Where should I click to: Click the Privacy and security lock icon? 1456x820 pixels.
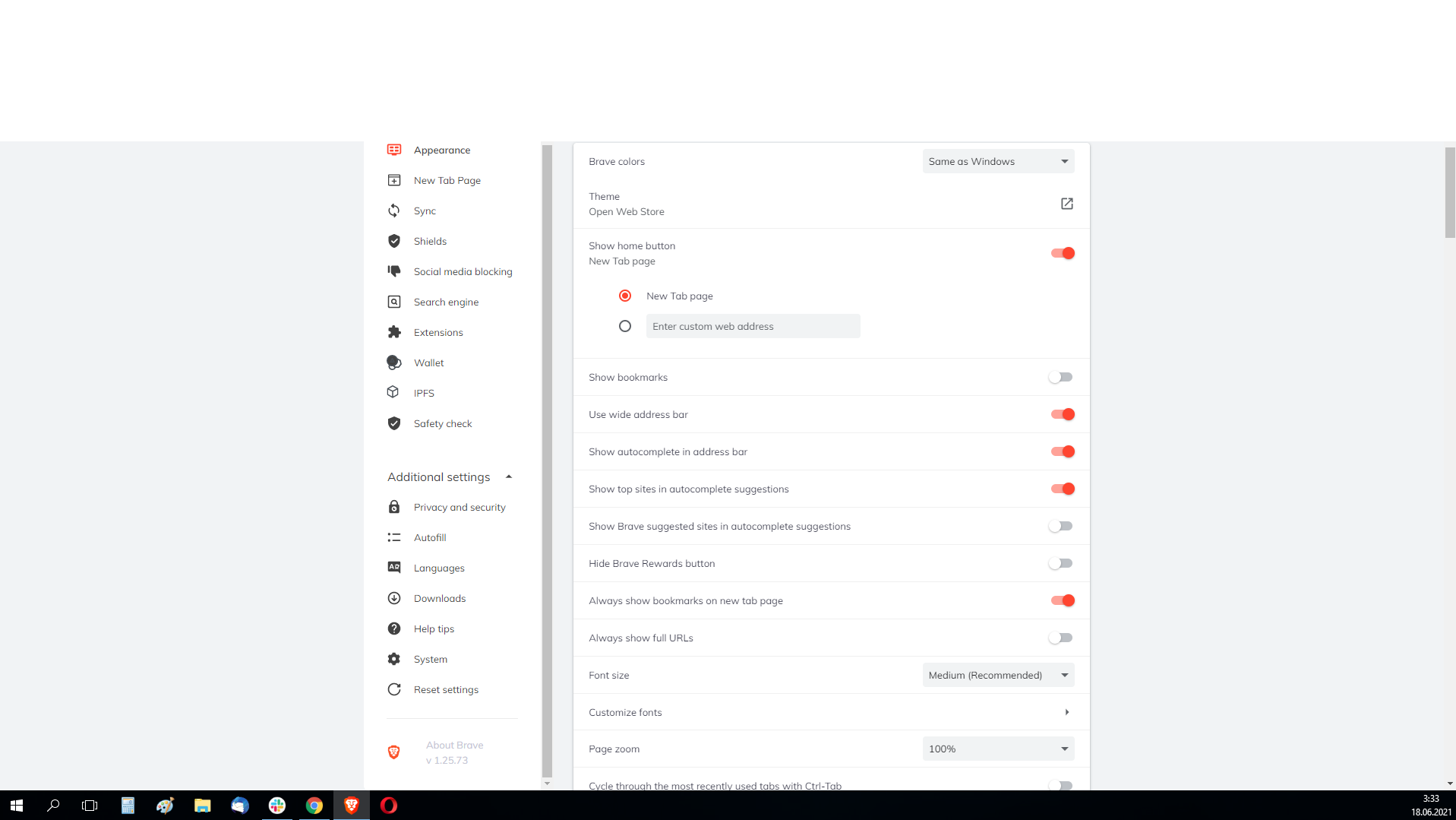point(393,507)
